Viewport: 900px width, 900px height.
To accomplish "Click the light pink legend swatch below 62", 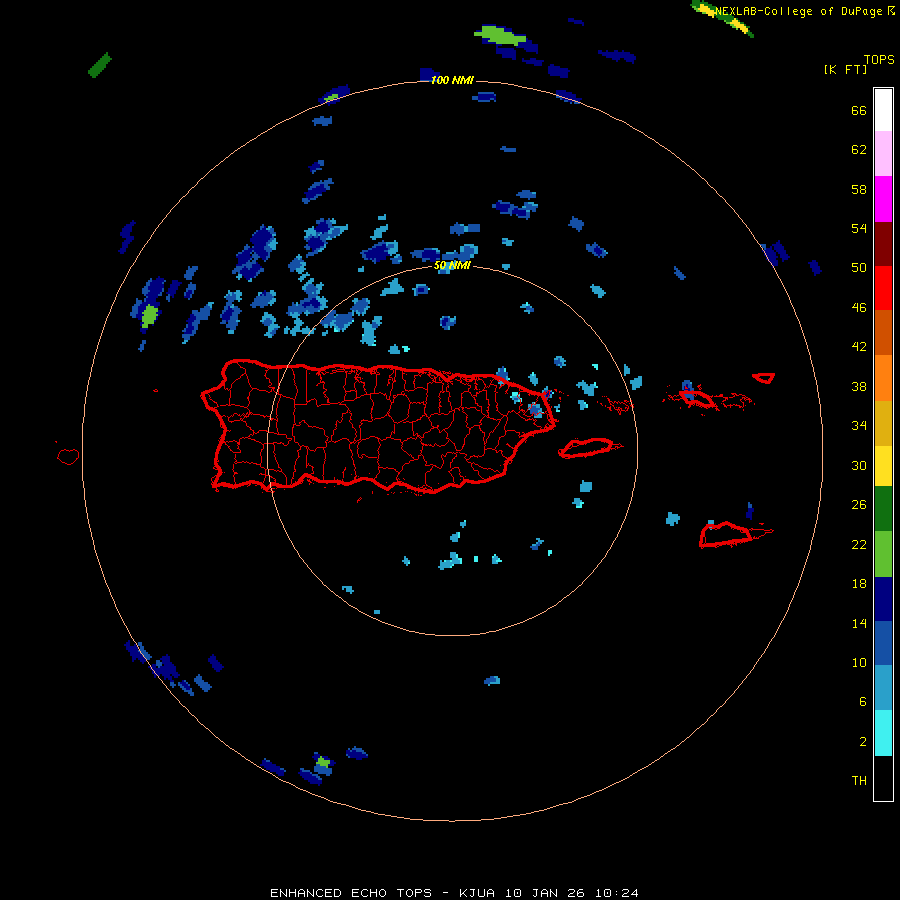I will [x=883, y=153].
